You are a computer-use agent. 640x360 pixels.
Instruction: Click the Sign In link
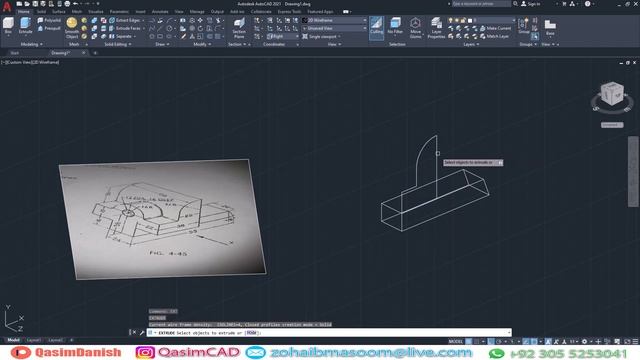click(531, 4)
